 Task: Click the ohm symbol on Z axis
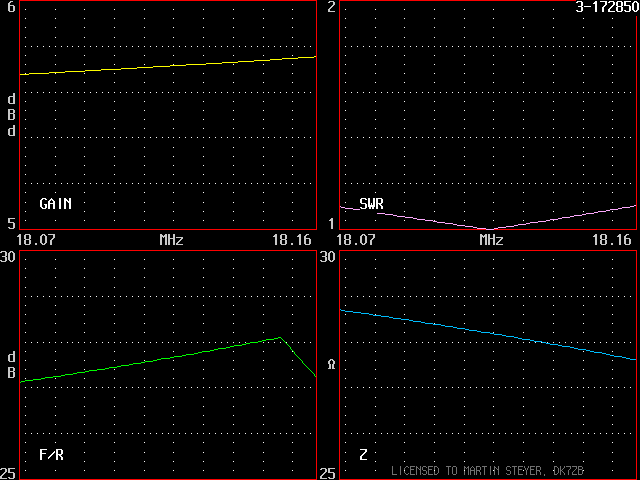coord(331,364)
